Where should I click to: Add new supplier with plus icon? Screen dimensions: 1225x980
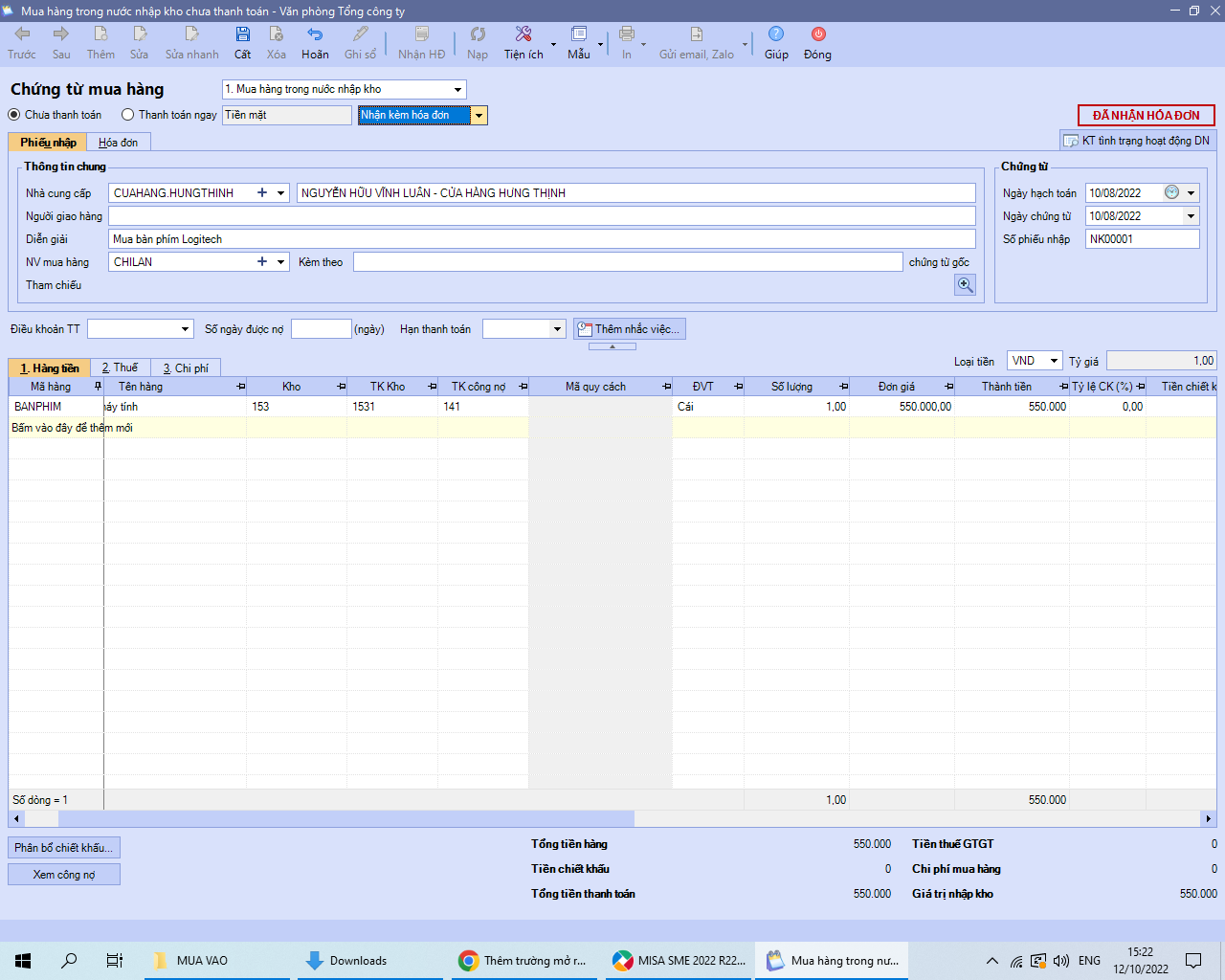(x=262, y=193)
